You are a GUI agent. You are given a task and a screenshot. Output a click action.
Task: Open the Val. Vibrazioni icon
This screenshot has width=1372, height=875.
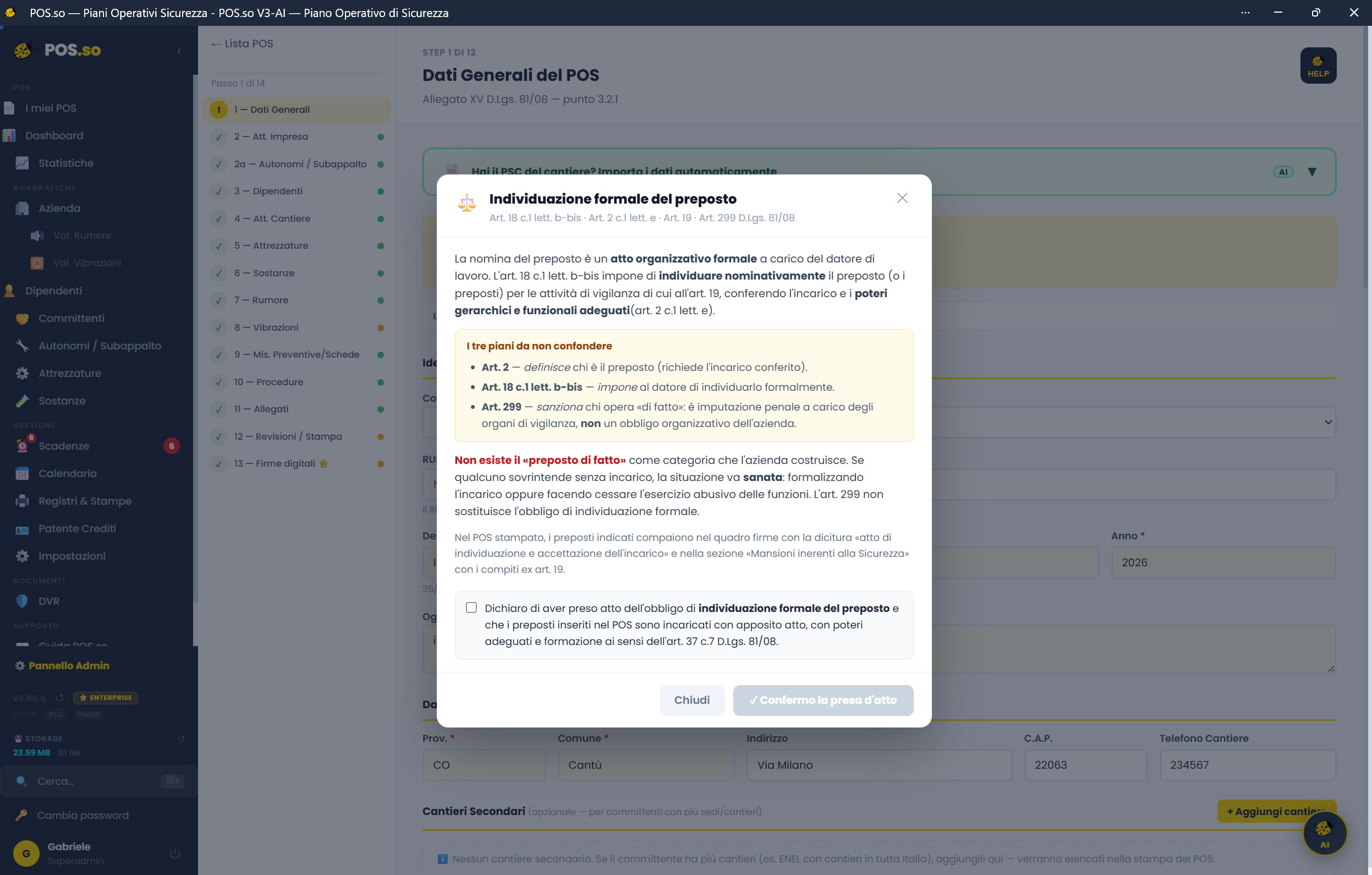point(37,263)
